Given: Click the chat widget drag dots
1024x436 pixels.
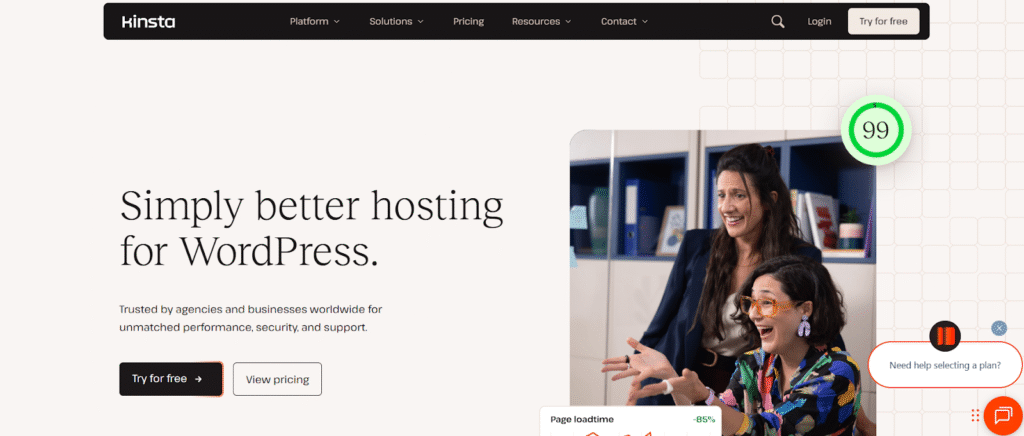Looking at the screenshot, I should 975,415.
